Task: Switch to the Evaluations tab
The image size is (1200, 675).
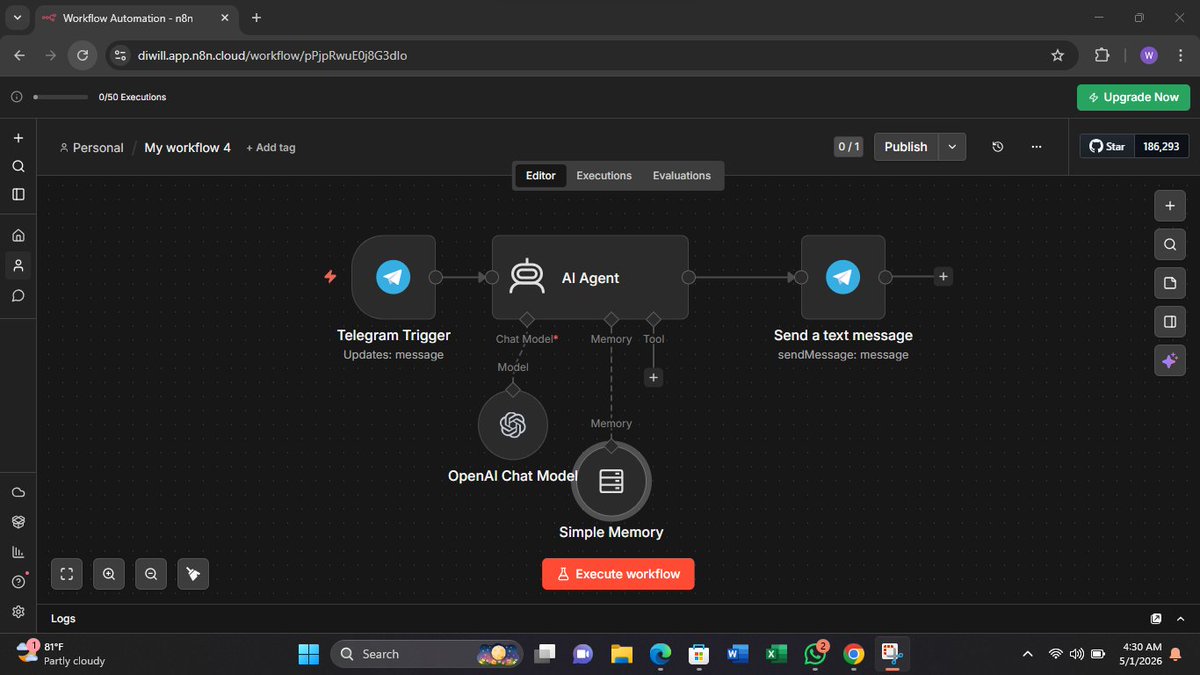Action: tap(682, 175)
